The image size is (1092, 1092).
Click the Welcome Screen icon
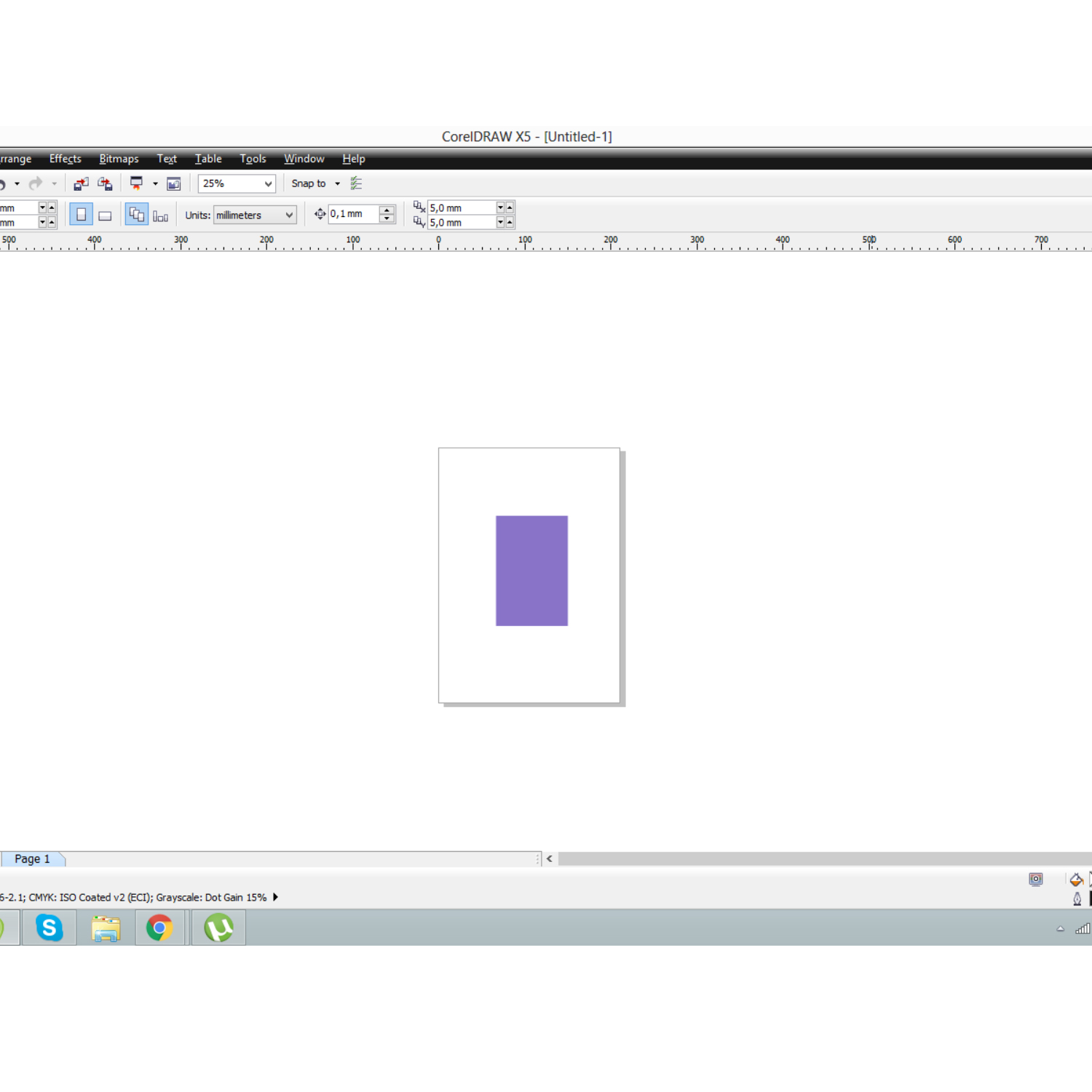(173, 183)
